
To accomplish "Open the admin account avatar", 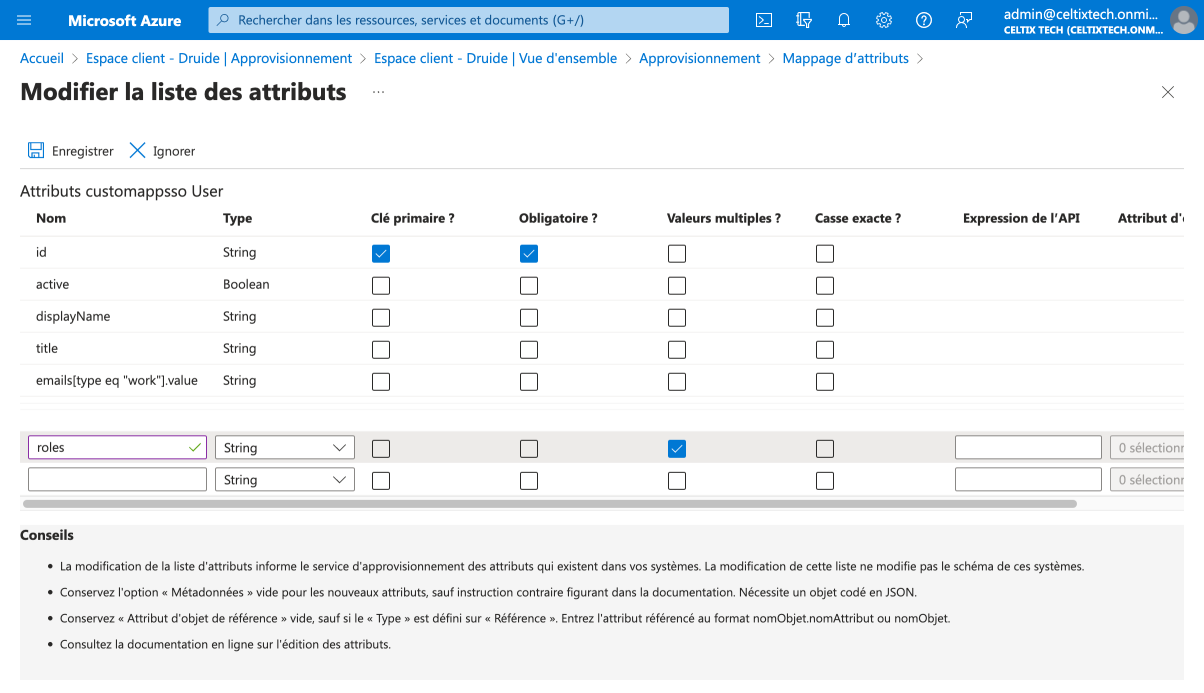I will [1183, 20].
